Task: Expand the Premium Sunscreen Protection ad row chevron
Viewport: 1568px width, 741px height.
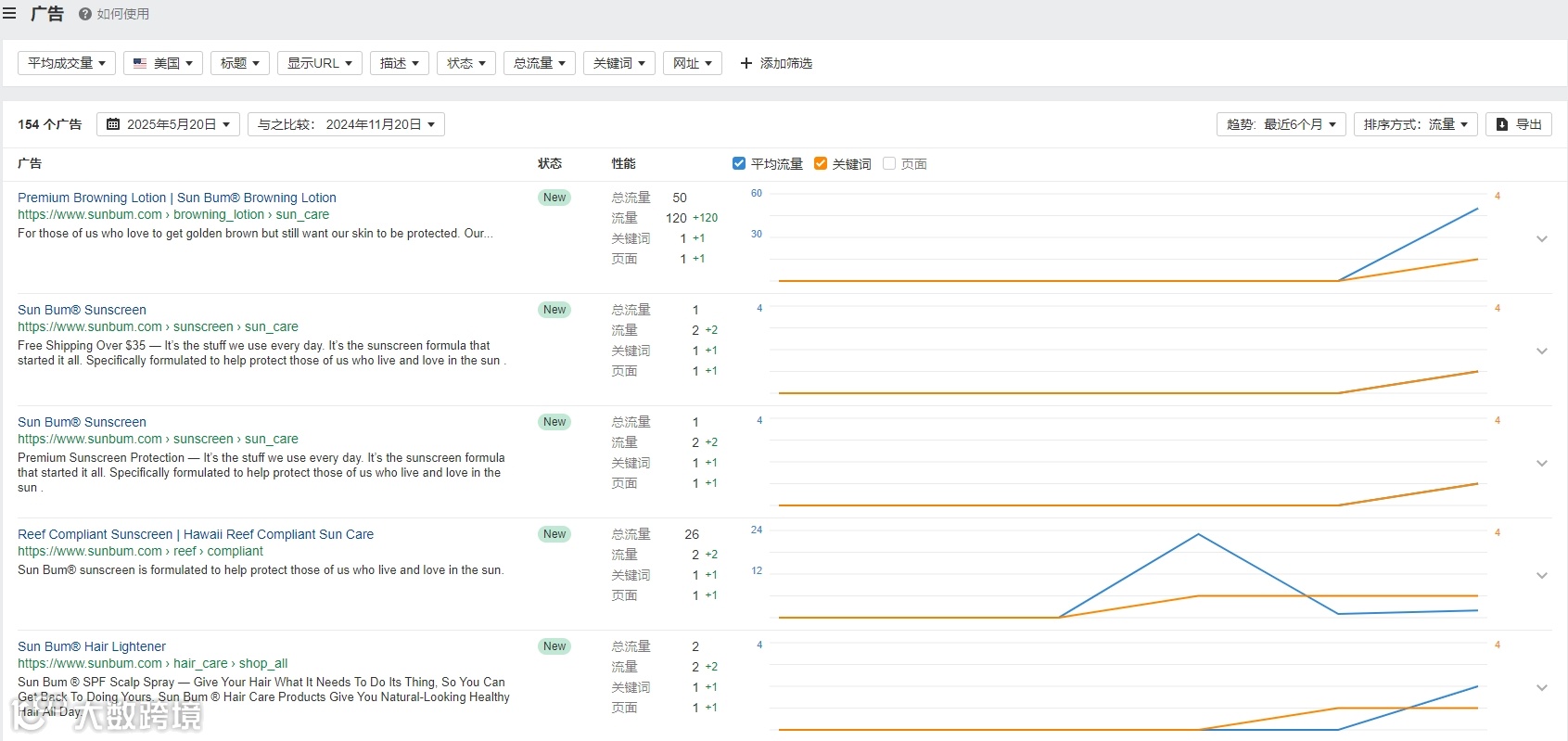Action: [1542, 463]
